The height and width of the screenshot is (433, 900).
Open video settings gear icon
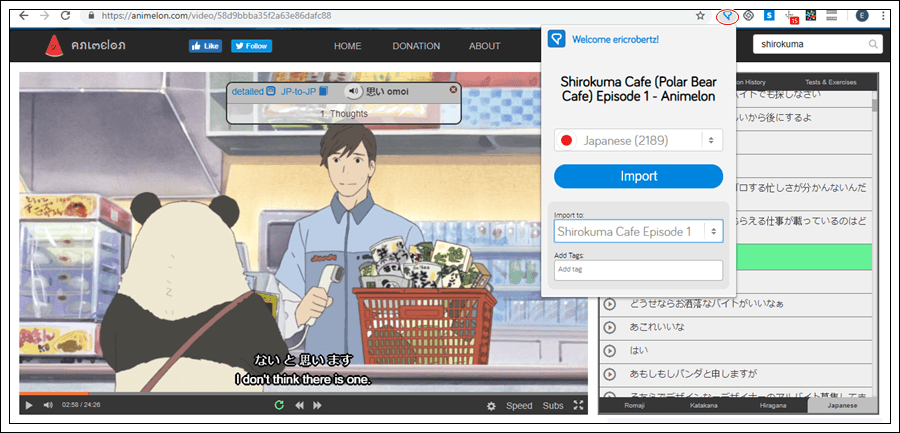(x=491, y=405)
